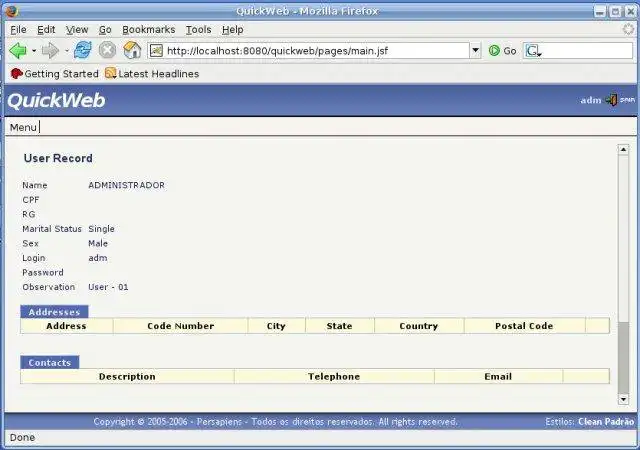Click the logout door icon
This screenshot has height=450, width=640.
point(611,100)
